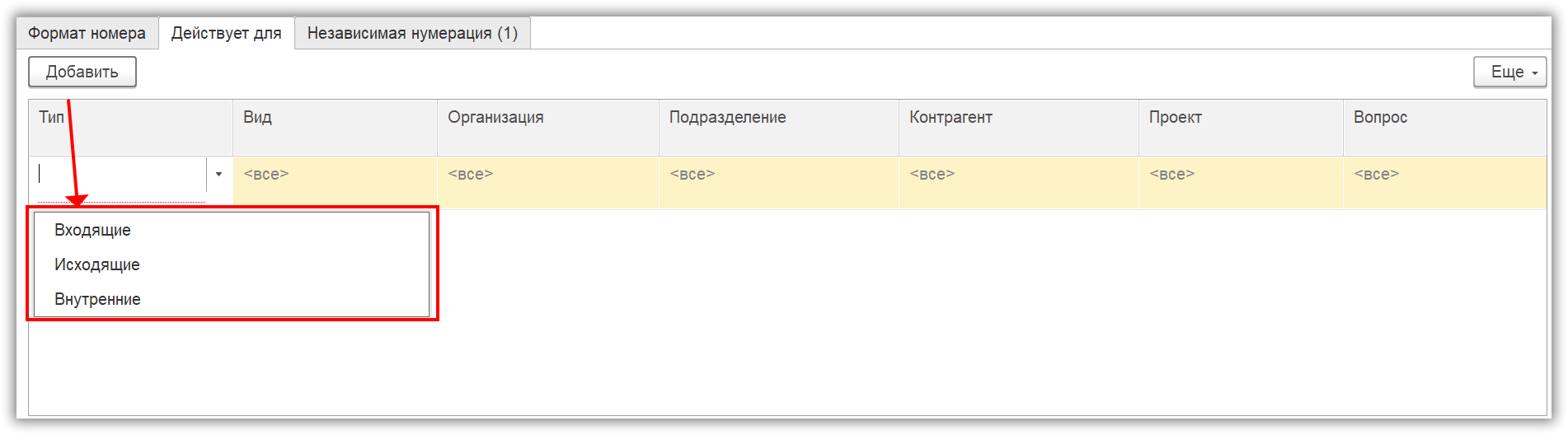The width and height of the screenshot is (1568, 435).
Task: Click the Контрагент column header
Action: 1018,118
